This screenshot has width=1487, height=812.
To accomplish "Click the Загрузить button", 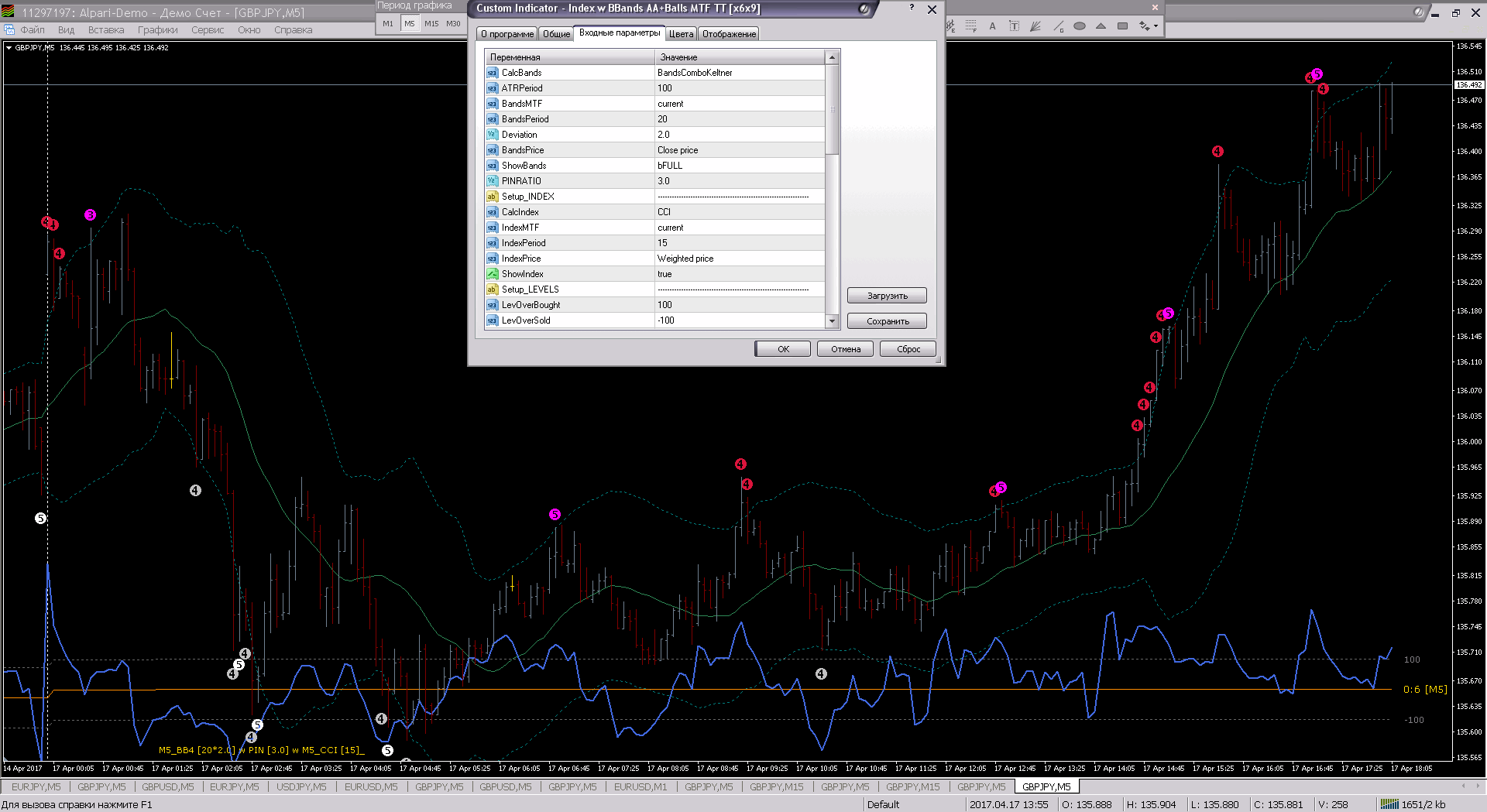I will [x=887, y=296].
